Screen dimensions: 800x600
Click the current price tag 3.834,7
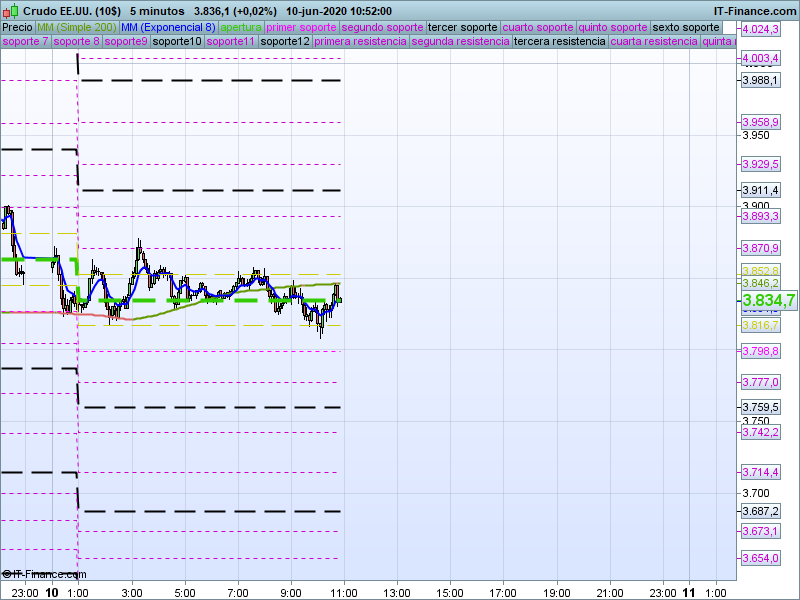pyautogui.click(x=768, y=300)
